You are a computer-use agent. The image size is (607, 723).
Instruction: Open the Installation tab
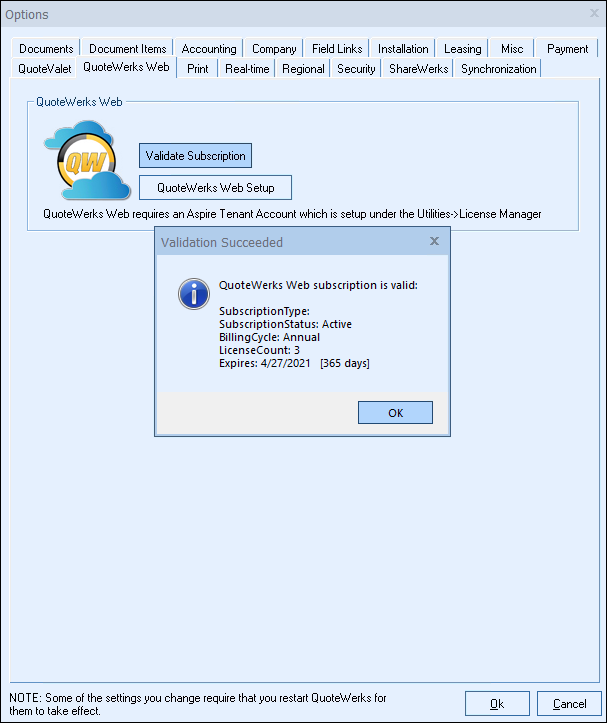403,48
